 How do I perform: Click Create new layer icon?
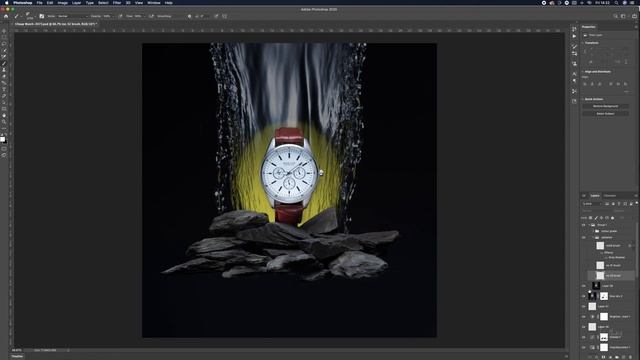pyautogui.click(x=624, y=357)
